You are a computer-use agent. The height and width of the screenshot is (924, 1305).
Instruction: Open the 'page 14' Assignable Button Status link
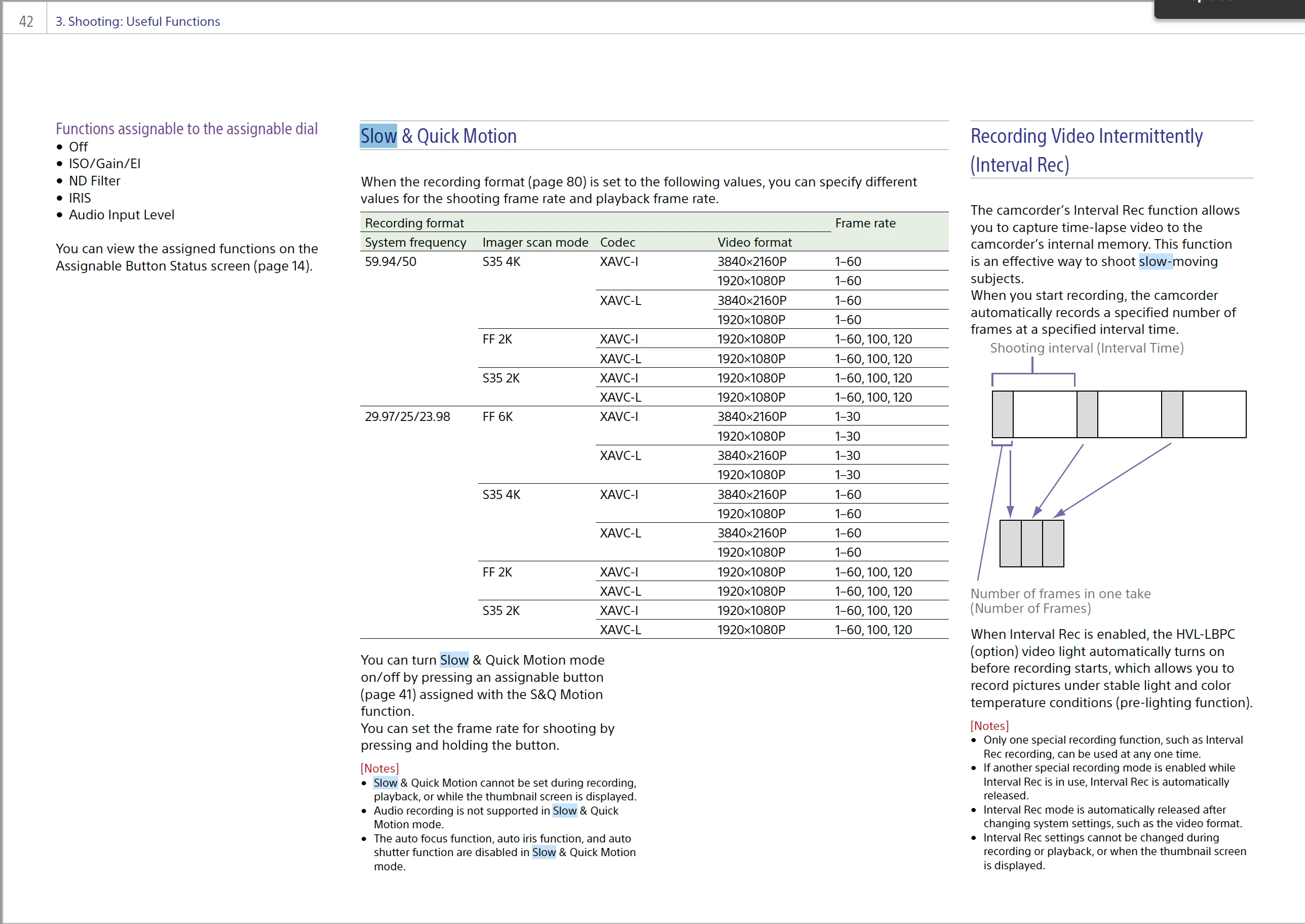coord(281,266)
